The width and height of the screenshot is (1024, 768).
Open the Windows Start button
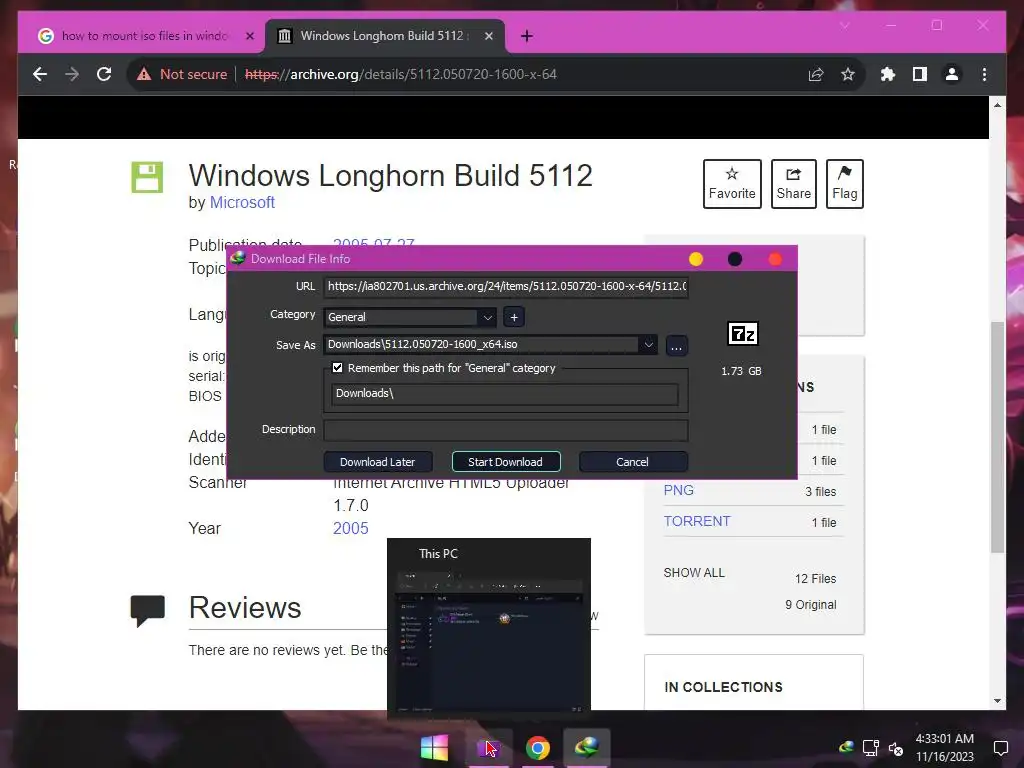click(x=434, y=748)
